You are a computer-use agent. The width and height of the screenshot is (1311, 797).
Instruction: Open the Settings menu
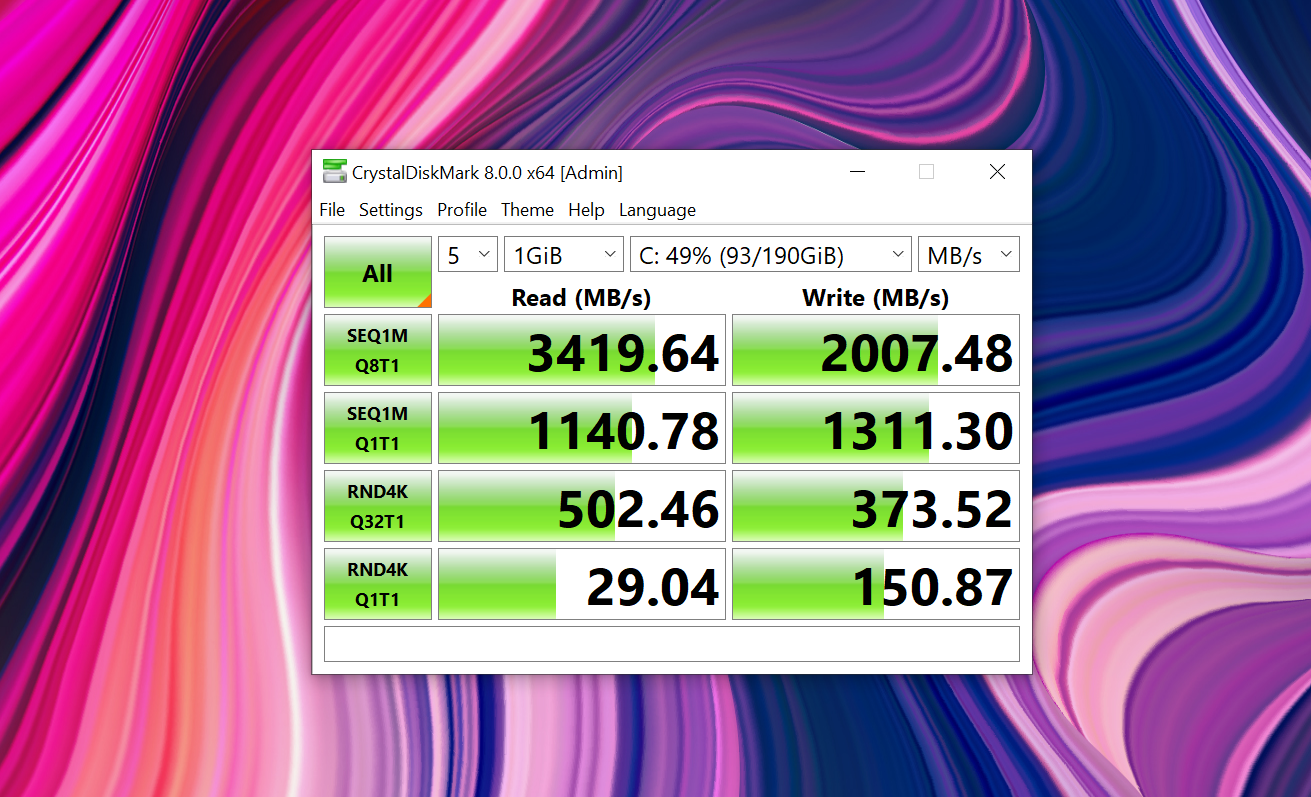[x=391, y=210]
